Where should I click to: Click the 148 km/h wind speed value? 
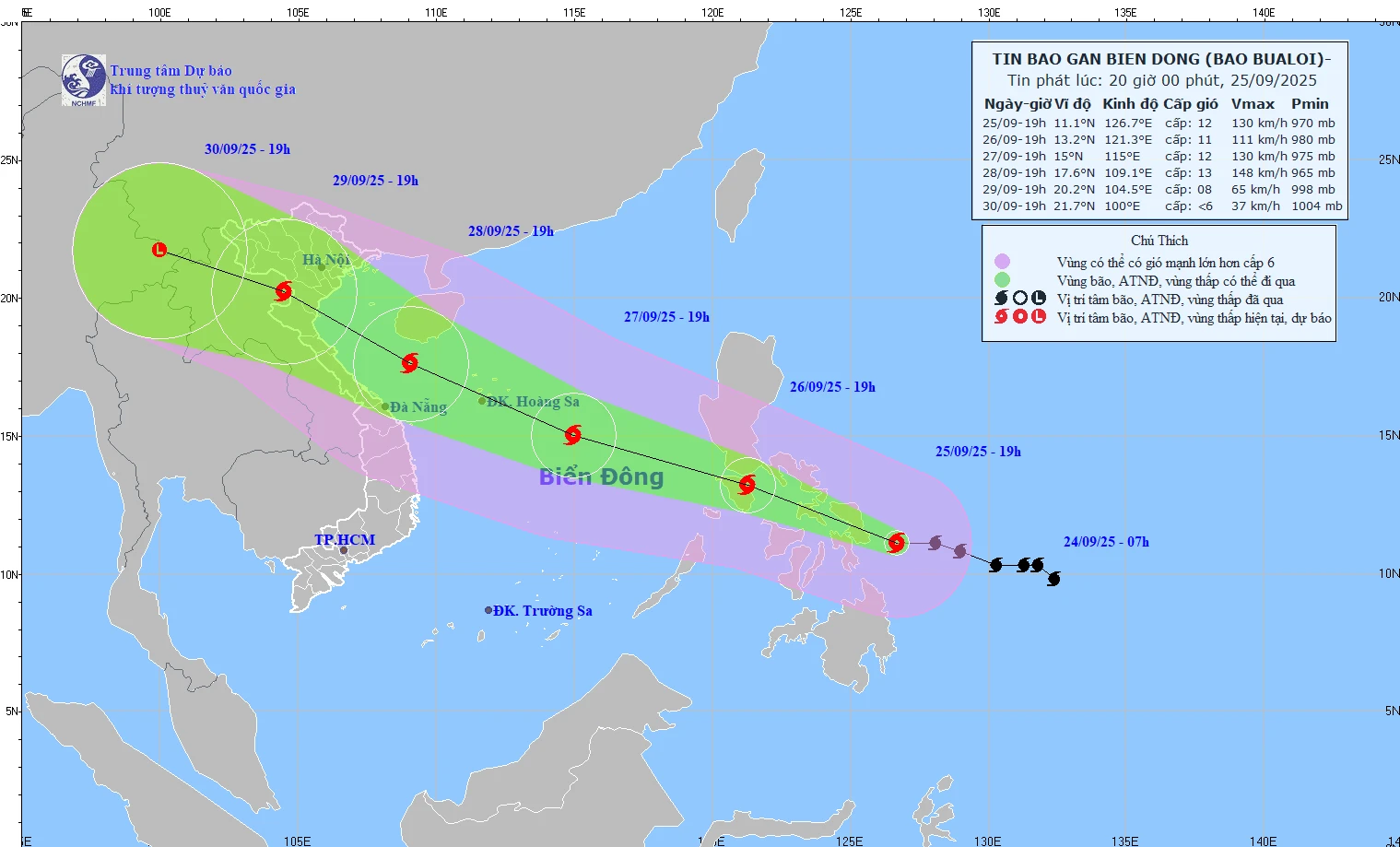(1259, 172)
